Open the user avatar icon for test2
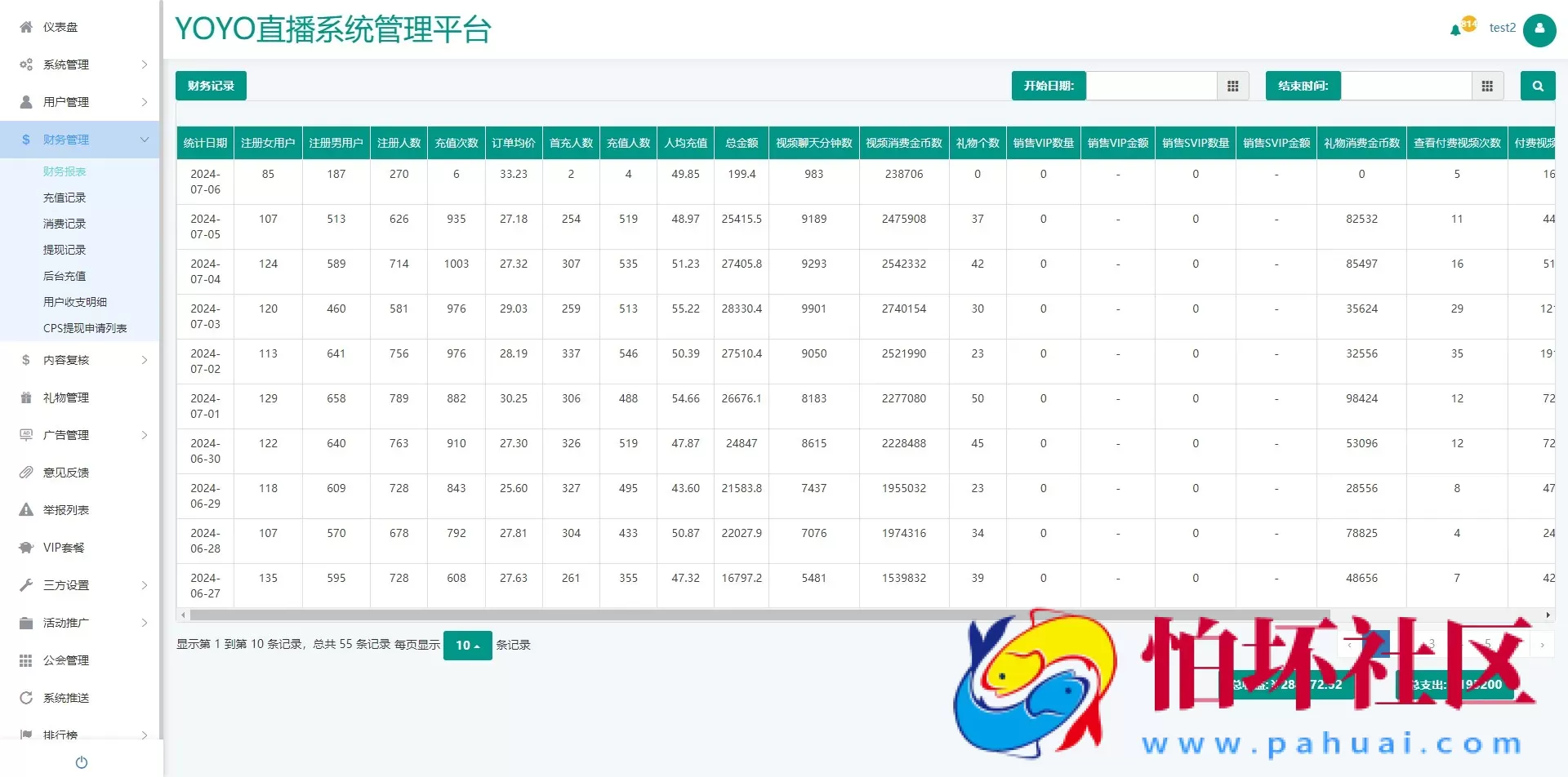Viewport: 1568px width, 777px height. pyautogui.click(x=1539, y=30)
